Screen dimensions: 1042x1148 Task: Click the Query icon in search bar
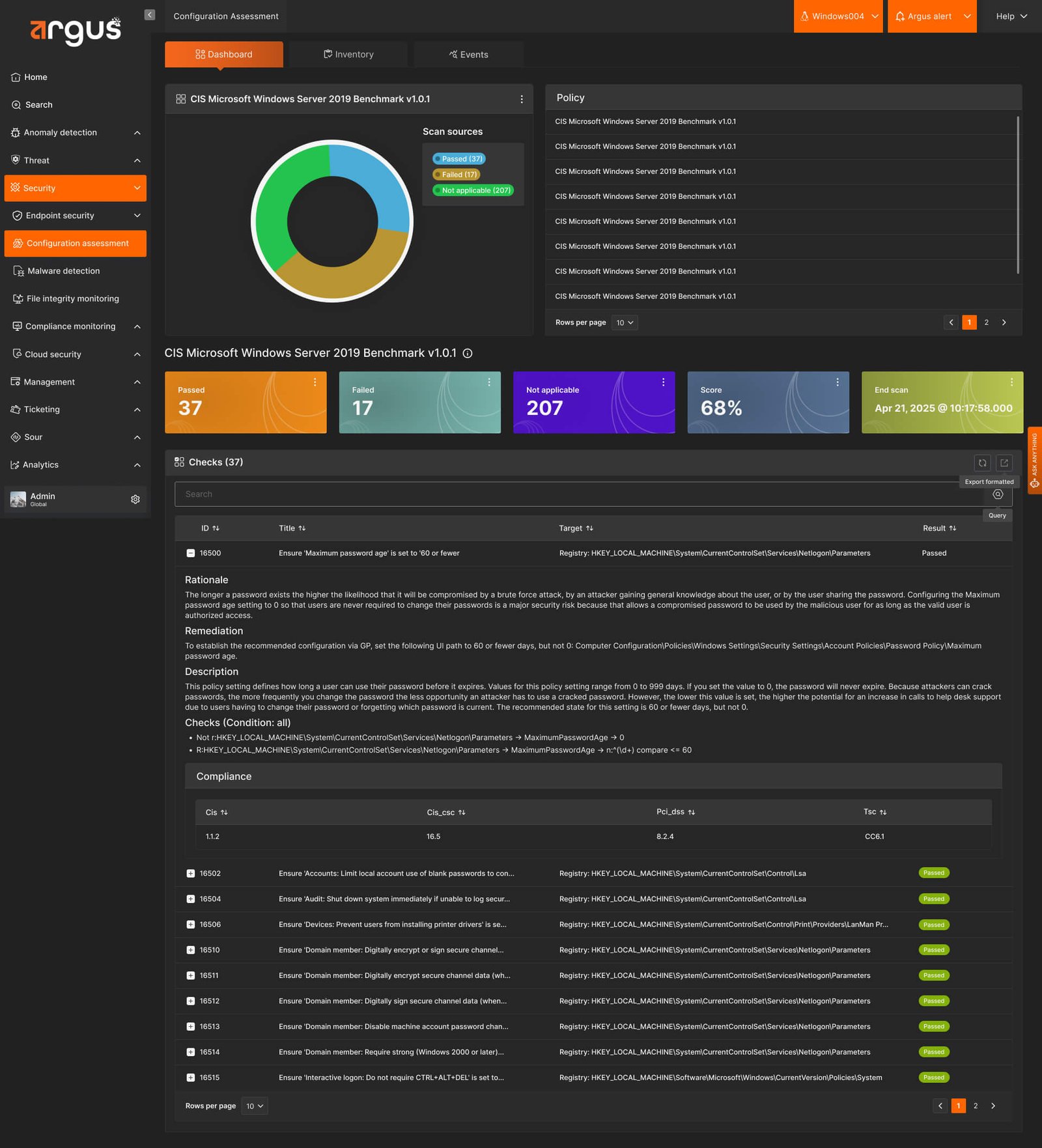998,495
